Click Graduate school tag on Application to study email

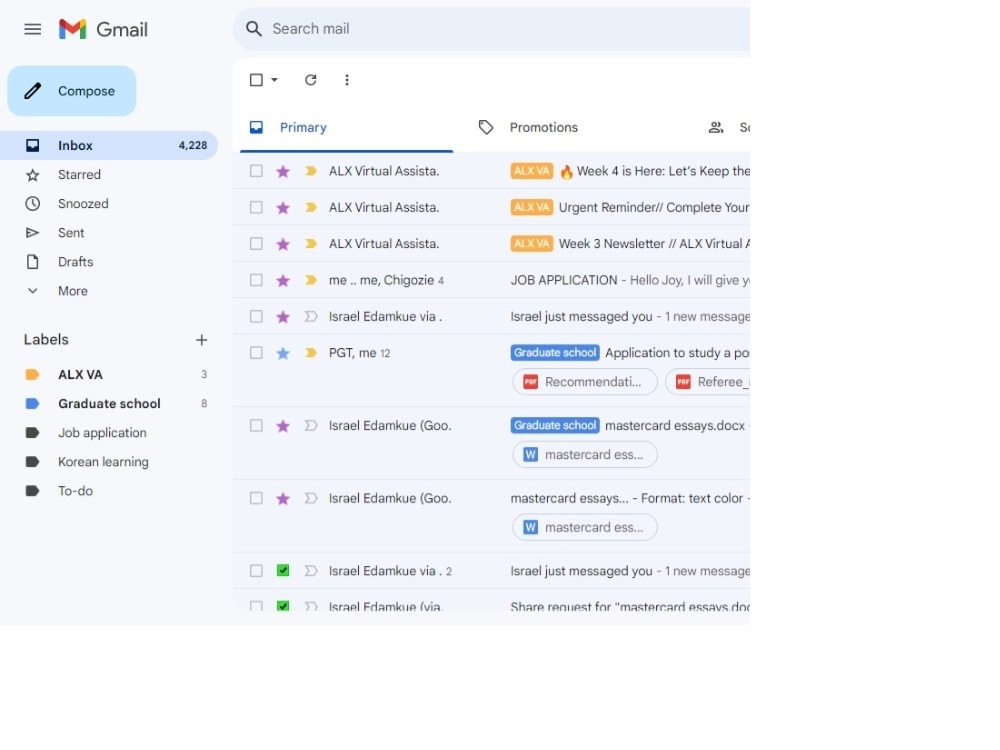click(x=555, y=353)
